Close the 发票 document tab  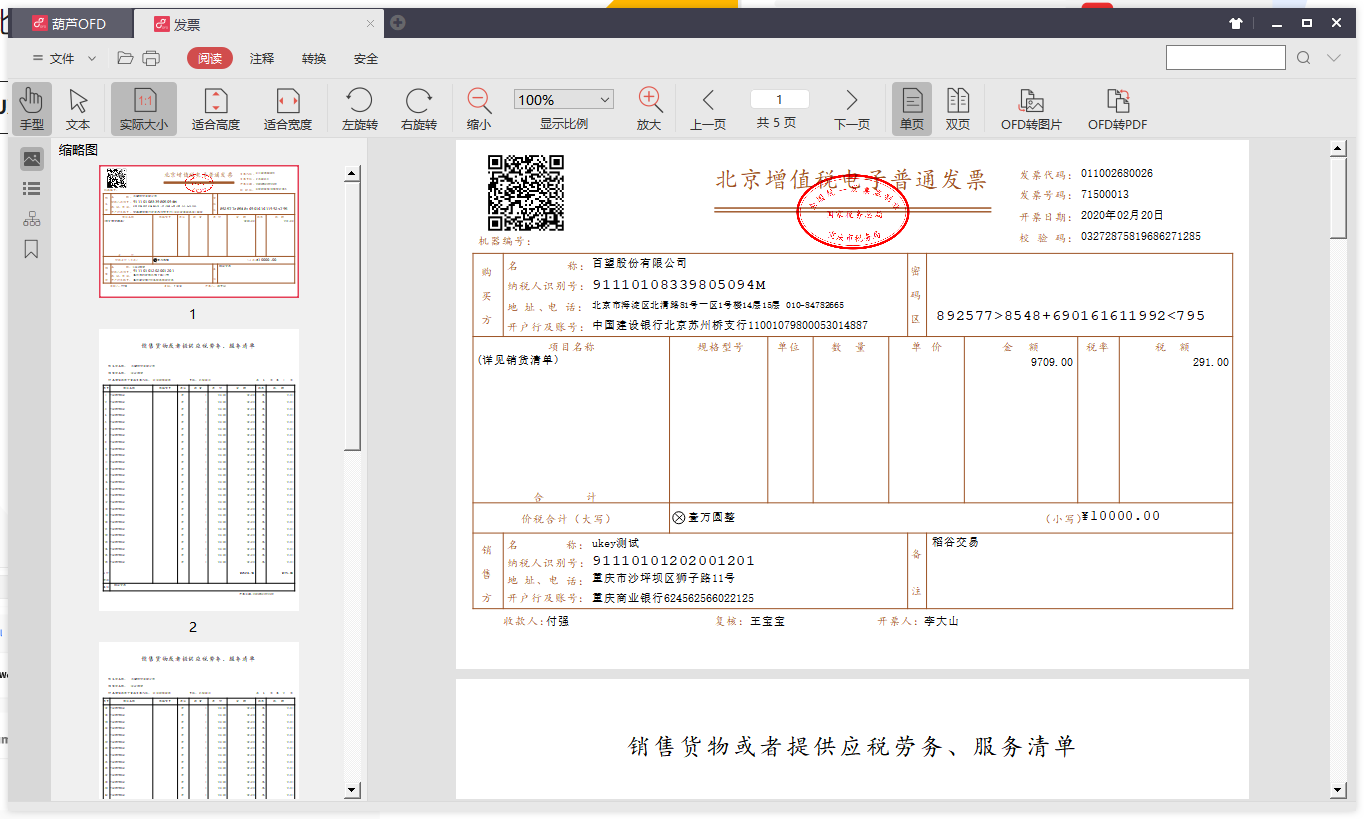[x=371, y=24]
